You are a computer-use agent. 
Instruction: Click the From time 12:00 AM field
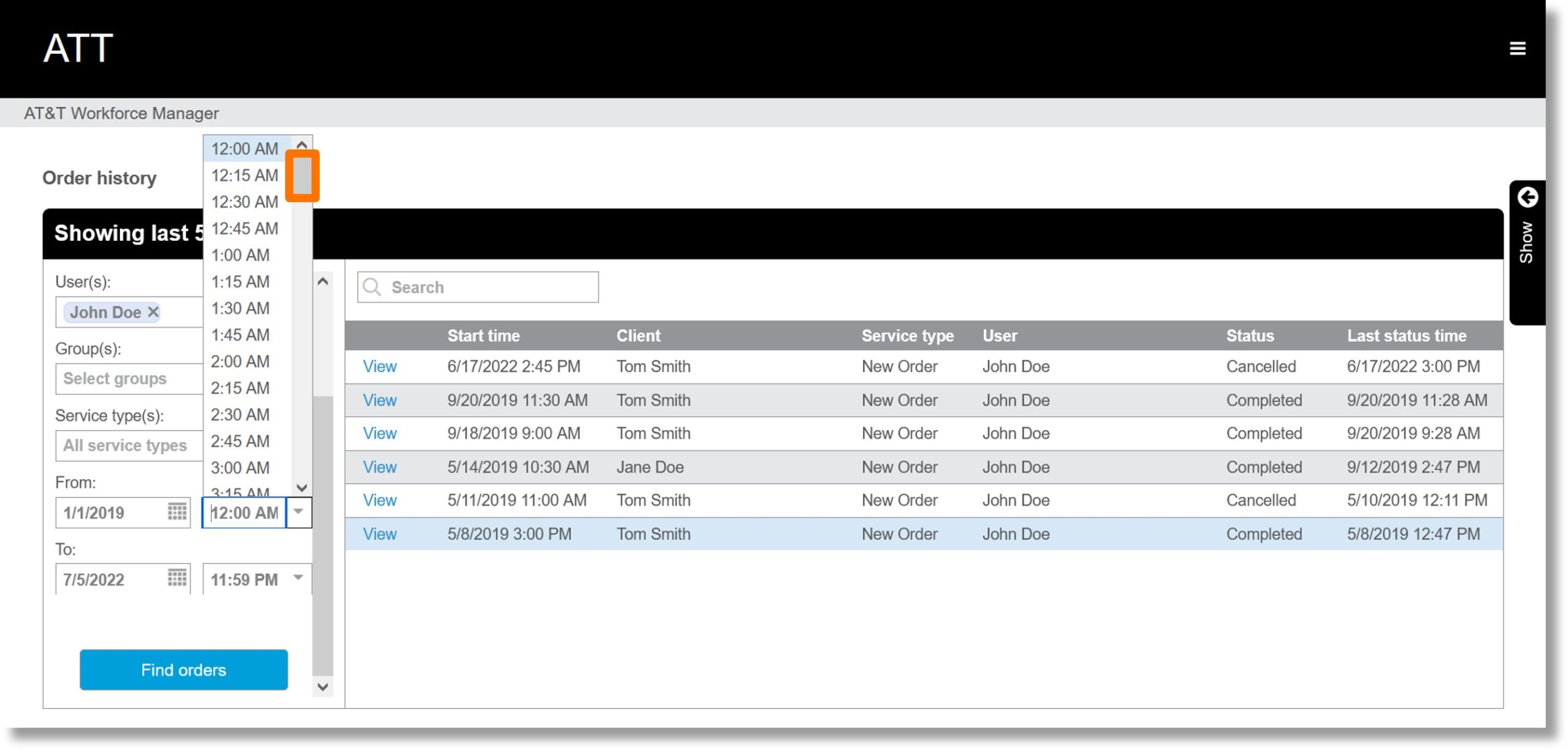click(244, 512)
